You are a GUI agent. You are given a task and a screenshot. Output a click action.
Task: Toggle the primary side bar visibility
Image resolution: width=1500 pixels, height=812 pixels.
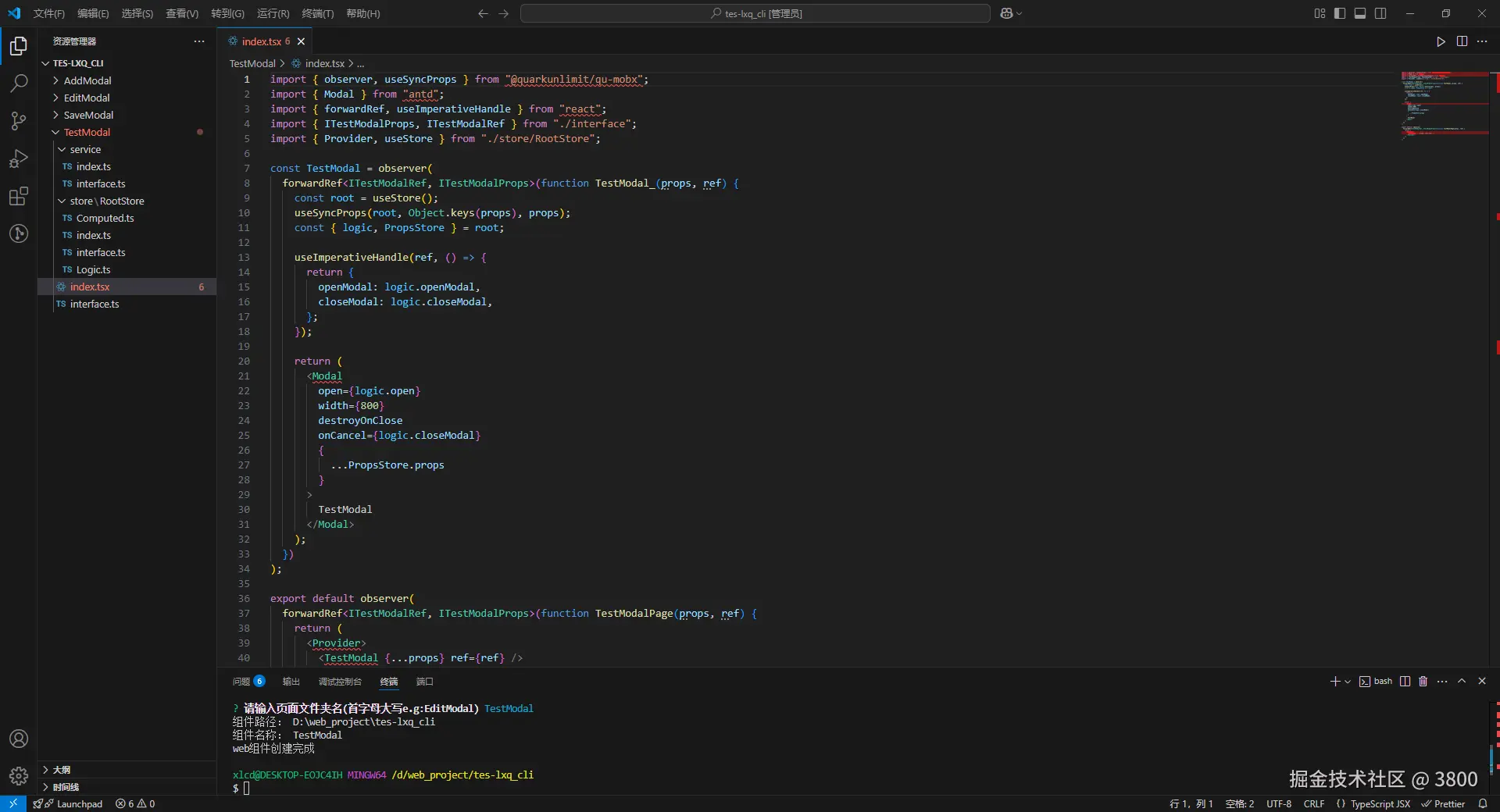pos(1340,13)
